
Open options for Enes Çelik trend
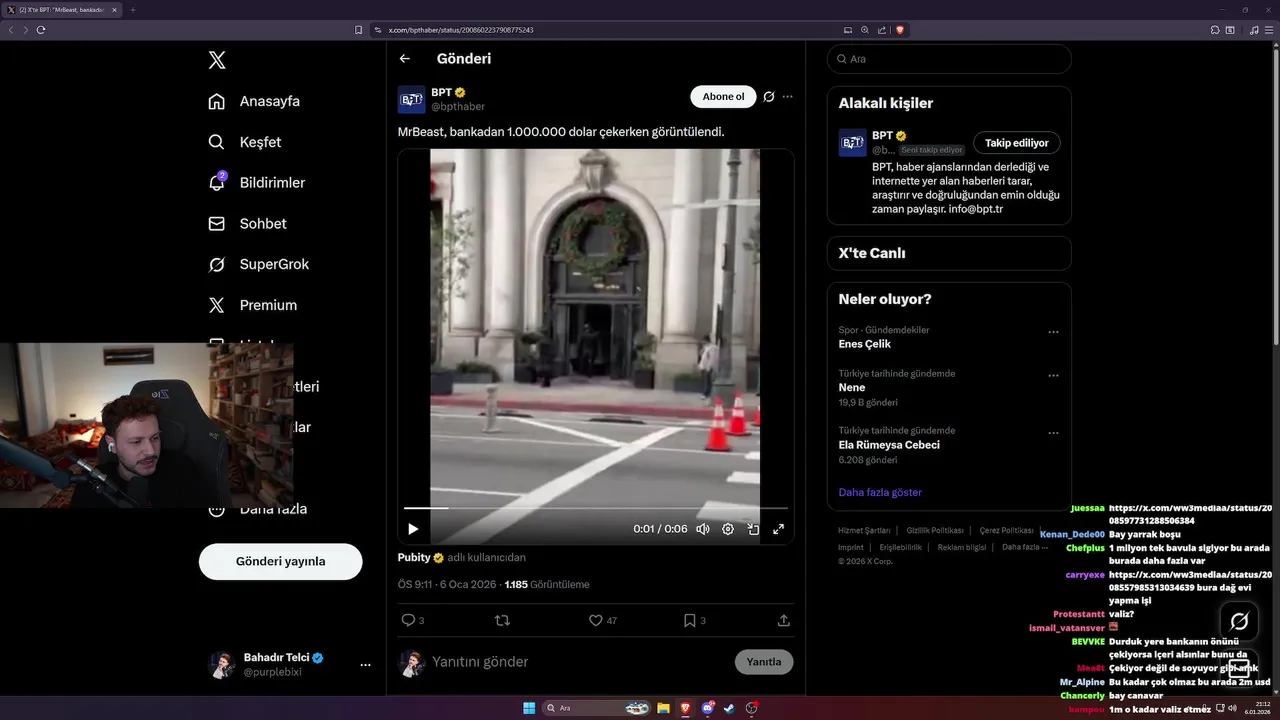tap(1053, 332)
